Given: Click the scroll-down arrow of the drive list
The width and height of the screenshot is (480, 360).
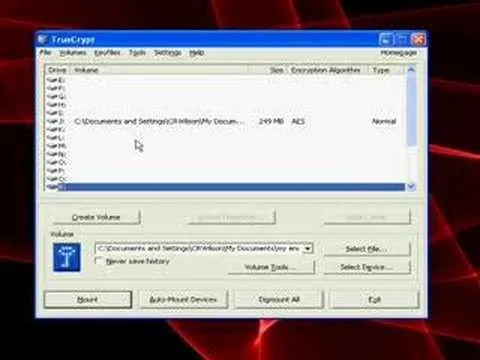Looking at the screenshot, I should (411, 187).
